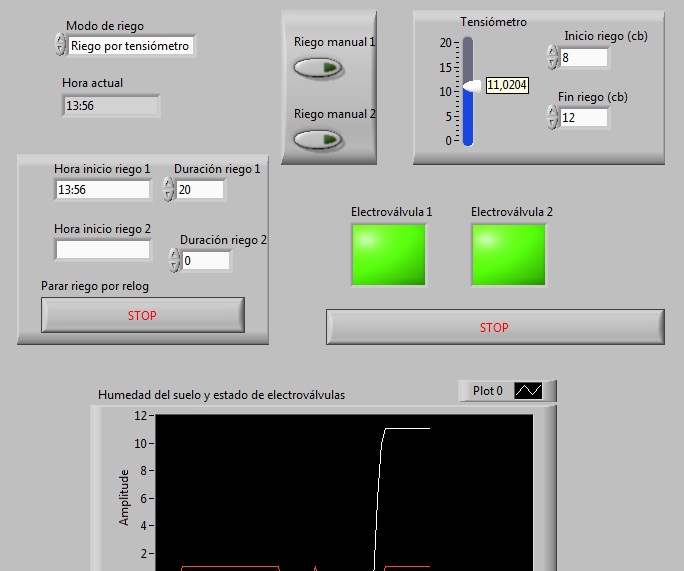684x571 pixels.
Task: Click the Electroválvula 2 green indicator
Action: (x=509, y=255)
